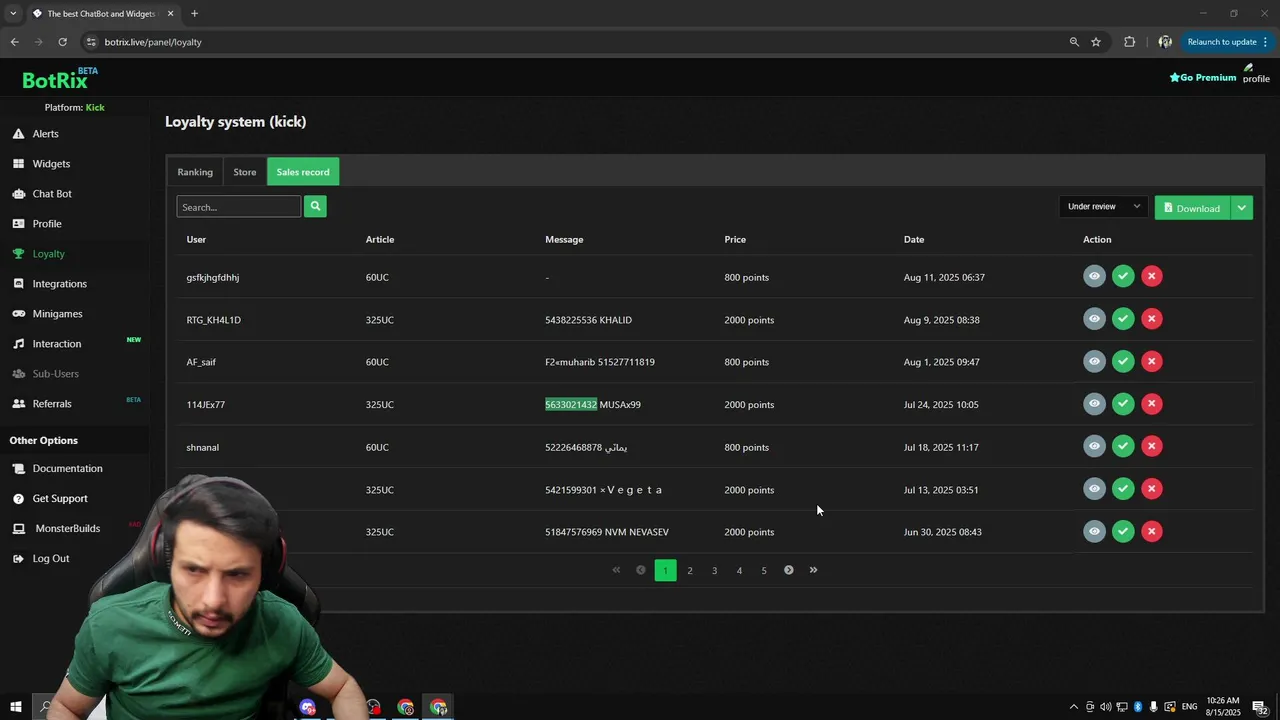The height and width of the screenshot is (720, 1280).
Task: Go to pagination page 3
Action: [714, 570]
